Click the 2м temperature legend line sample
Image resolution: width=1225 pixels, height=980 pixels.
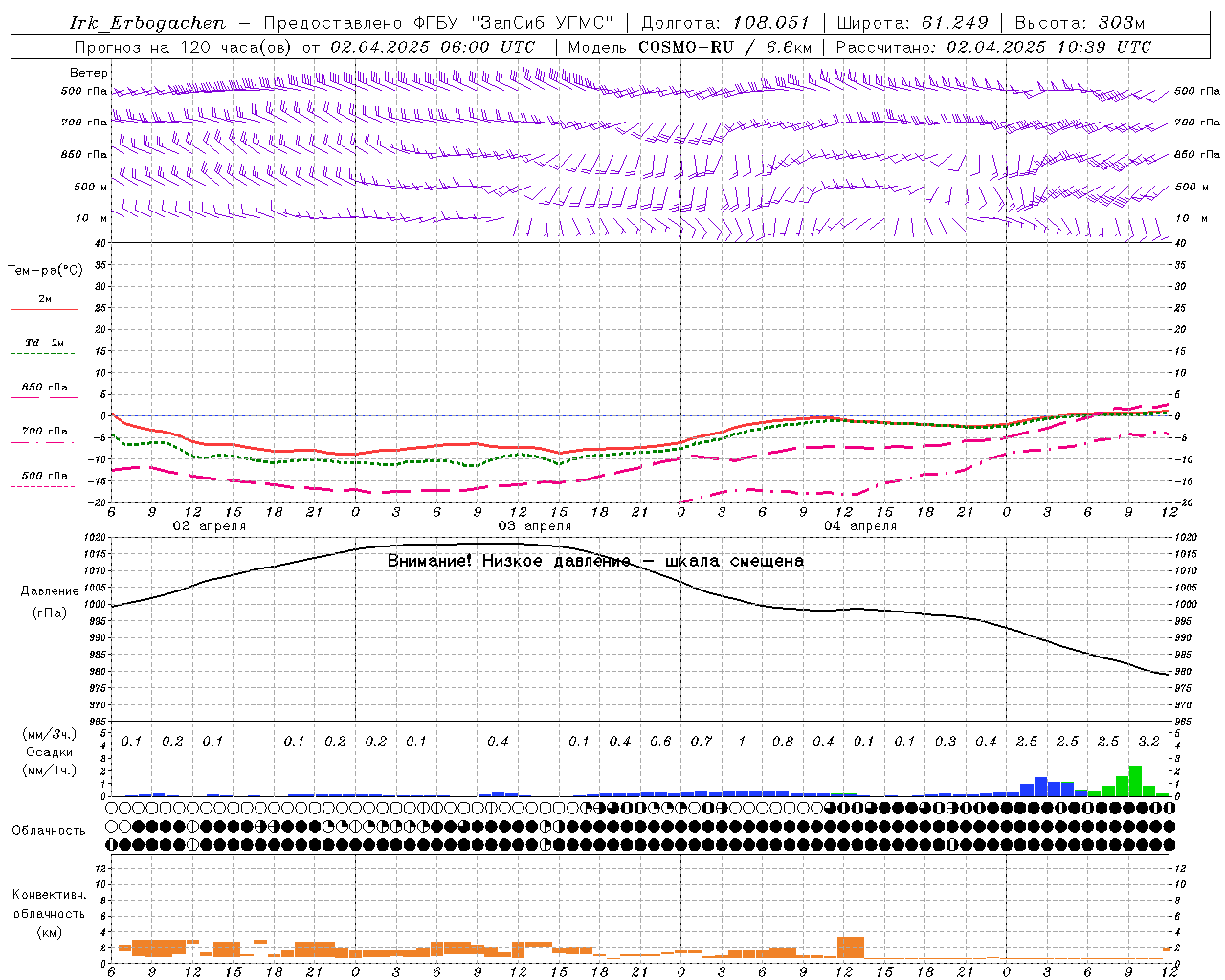tap(44, 309)
